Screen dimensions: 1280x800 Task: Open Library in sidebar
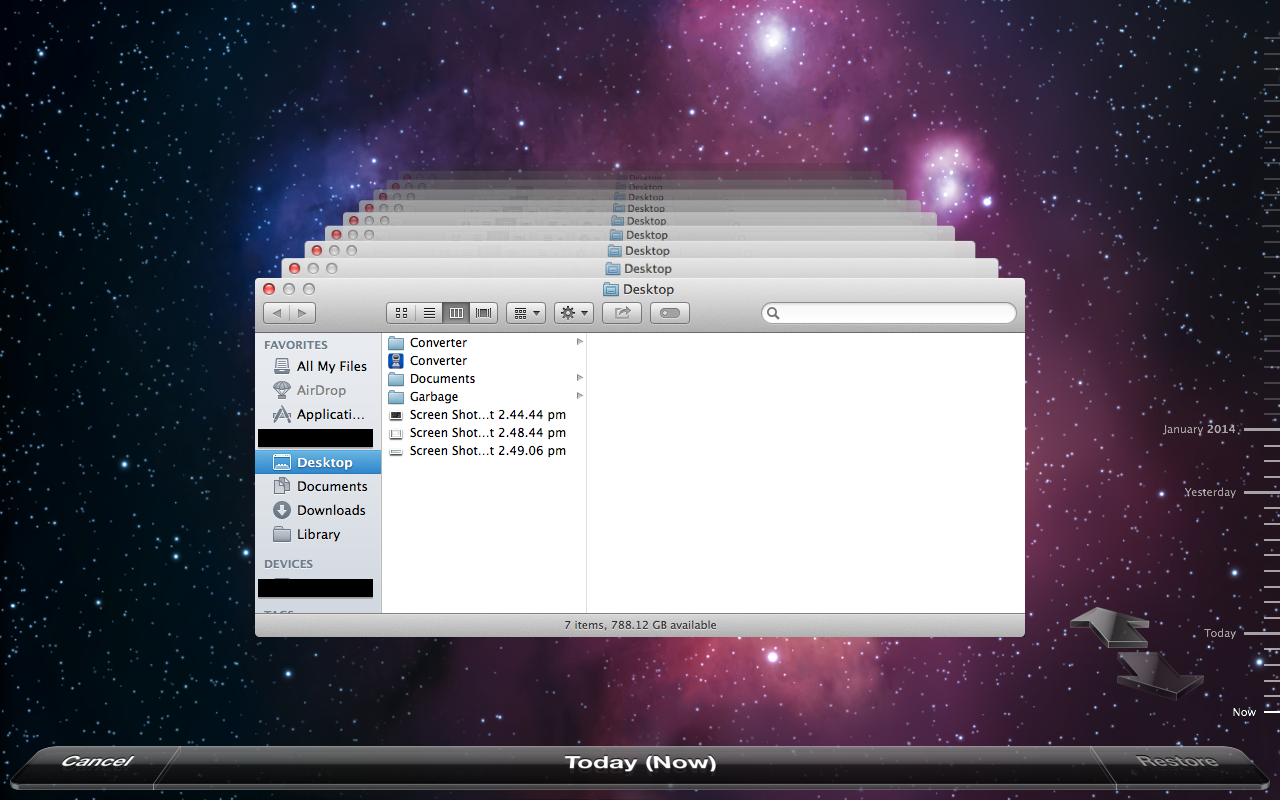[319, 534]
